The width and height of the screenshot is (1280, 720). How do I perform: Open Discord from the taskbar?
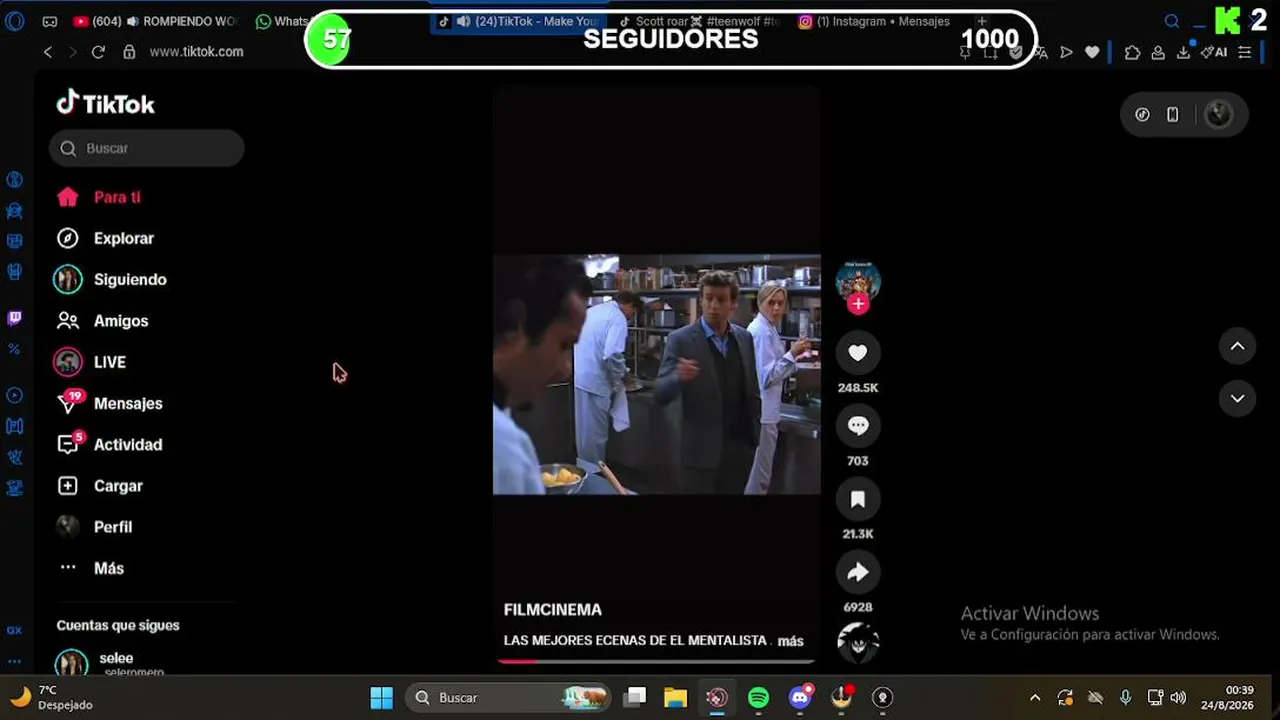[800, 698]
